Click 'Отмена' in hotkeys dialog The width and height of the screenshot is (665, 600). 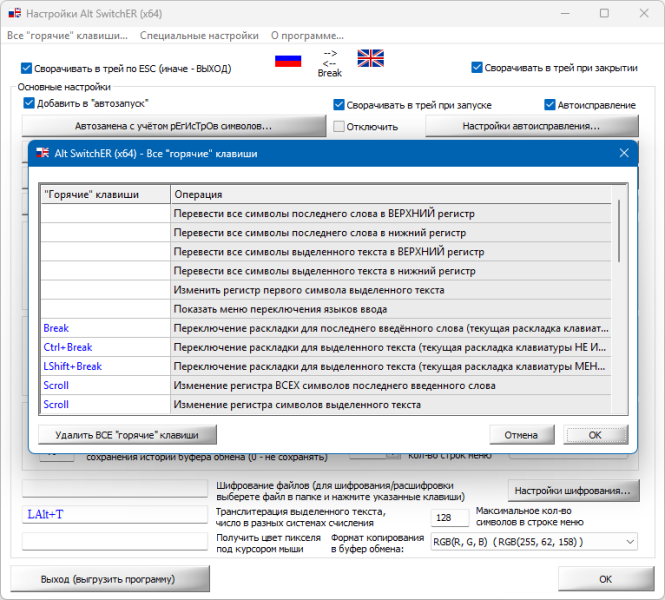pos(522,435)
